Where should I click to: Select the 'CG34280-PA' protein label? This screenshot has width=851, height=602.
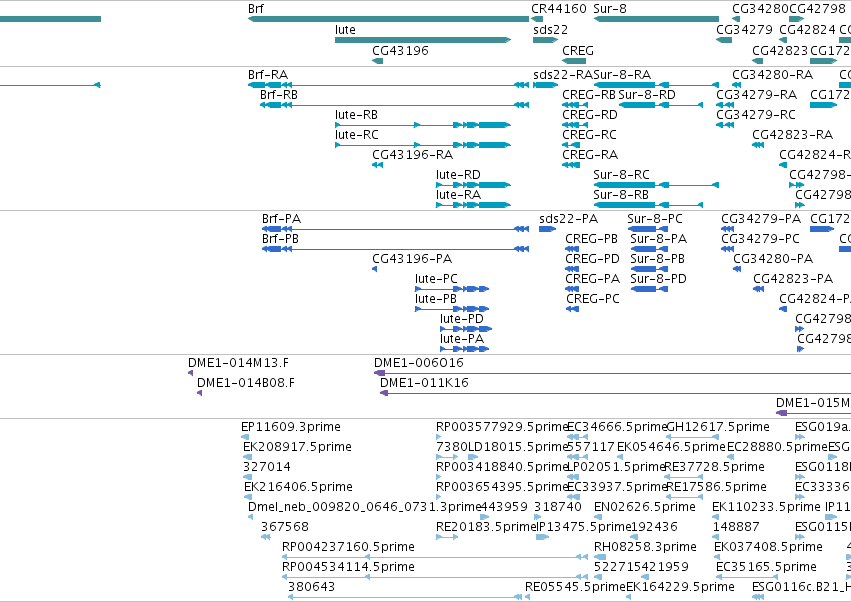pyautogui.click(x=773, y=259)
